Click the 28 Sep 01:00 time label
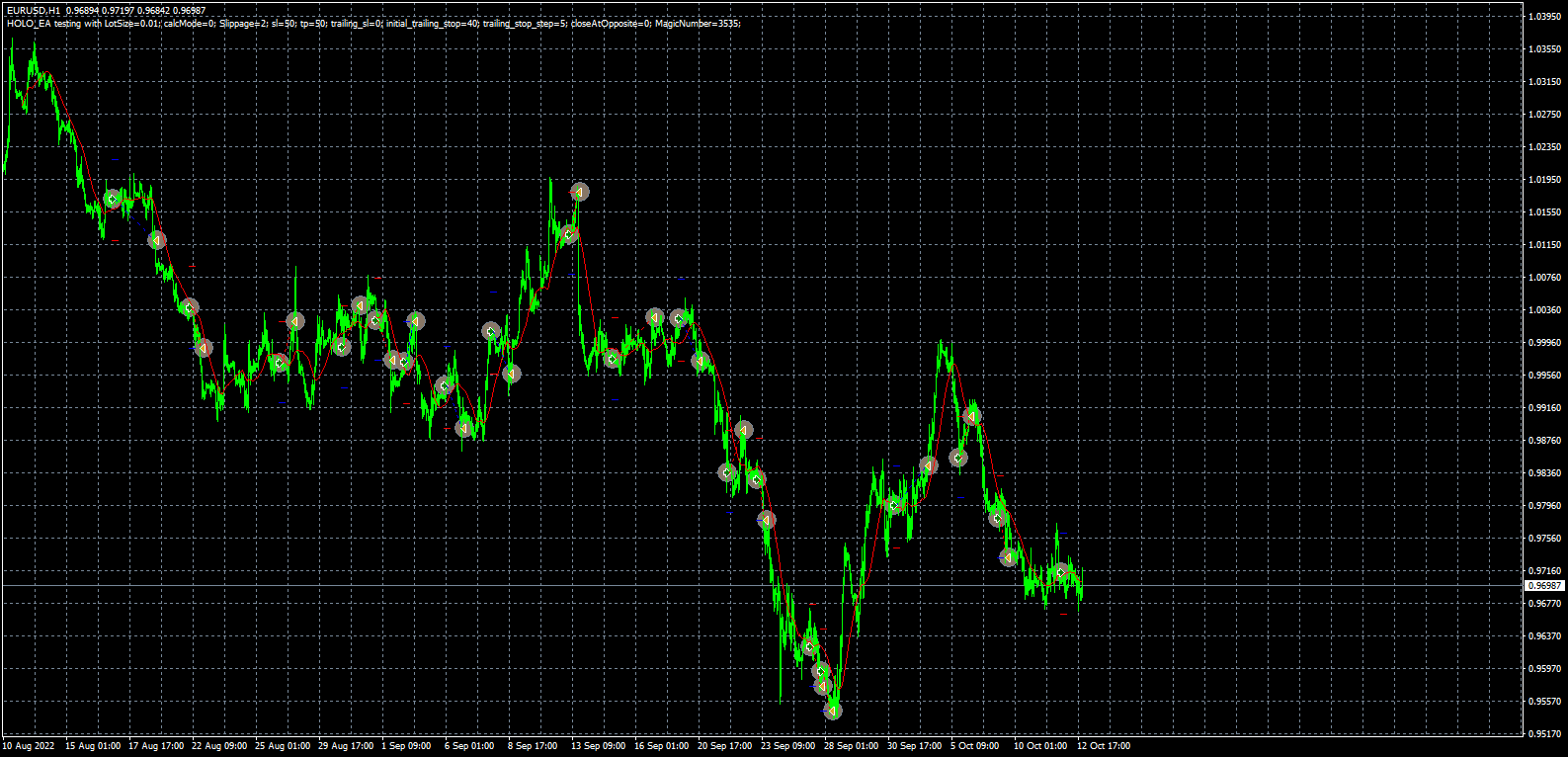 pyautogui.click(x=852, y=746)
